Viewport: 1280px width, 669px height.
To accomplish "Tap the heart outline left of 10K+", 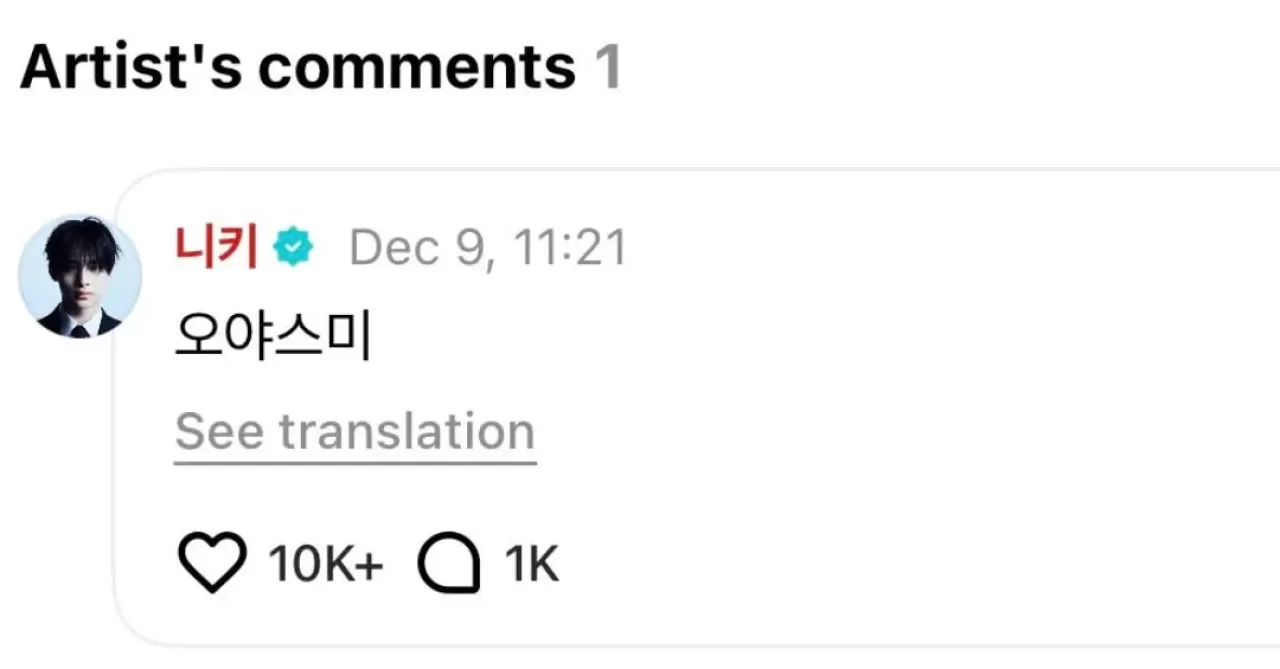I will click(x=212, y=564).
